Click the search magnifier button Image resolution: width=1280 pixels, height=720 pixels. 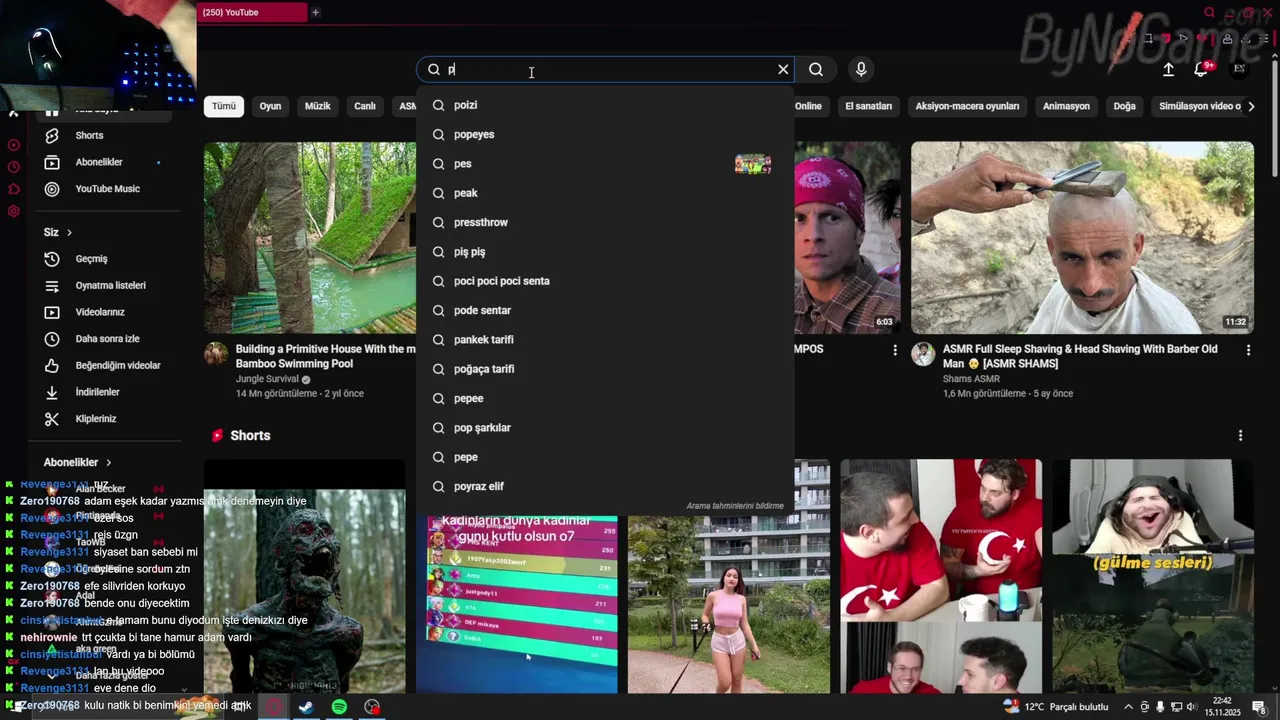(816, 69)
